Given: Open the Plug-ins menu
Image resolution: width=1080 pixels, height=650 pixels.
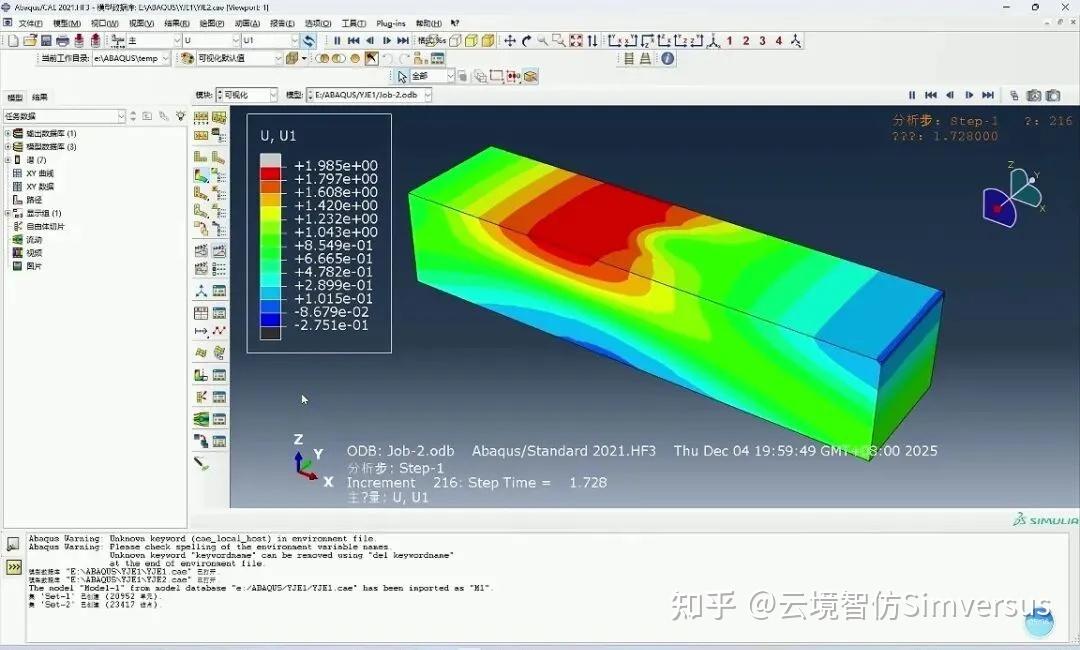Looking at the screenshot, I should [391, 23].
